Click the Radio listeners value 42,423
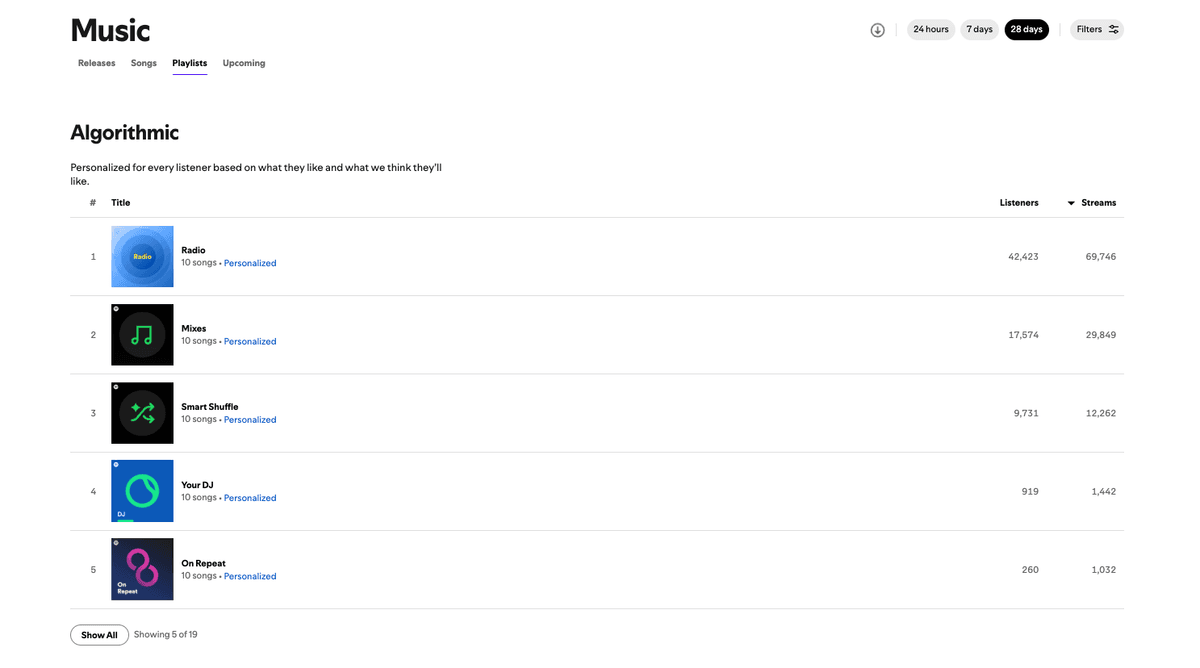Image resolution: width=1200 pixels, height=668 pixels. (1023, 257)
